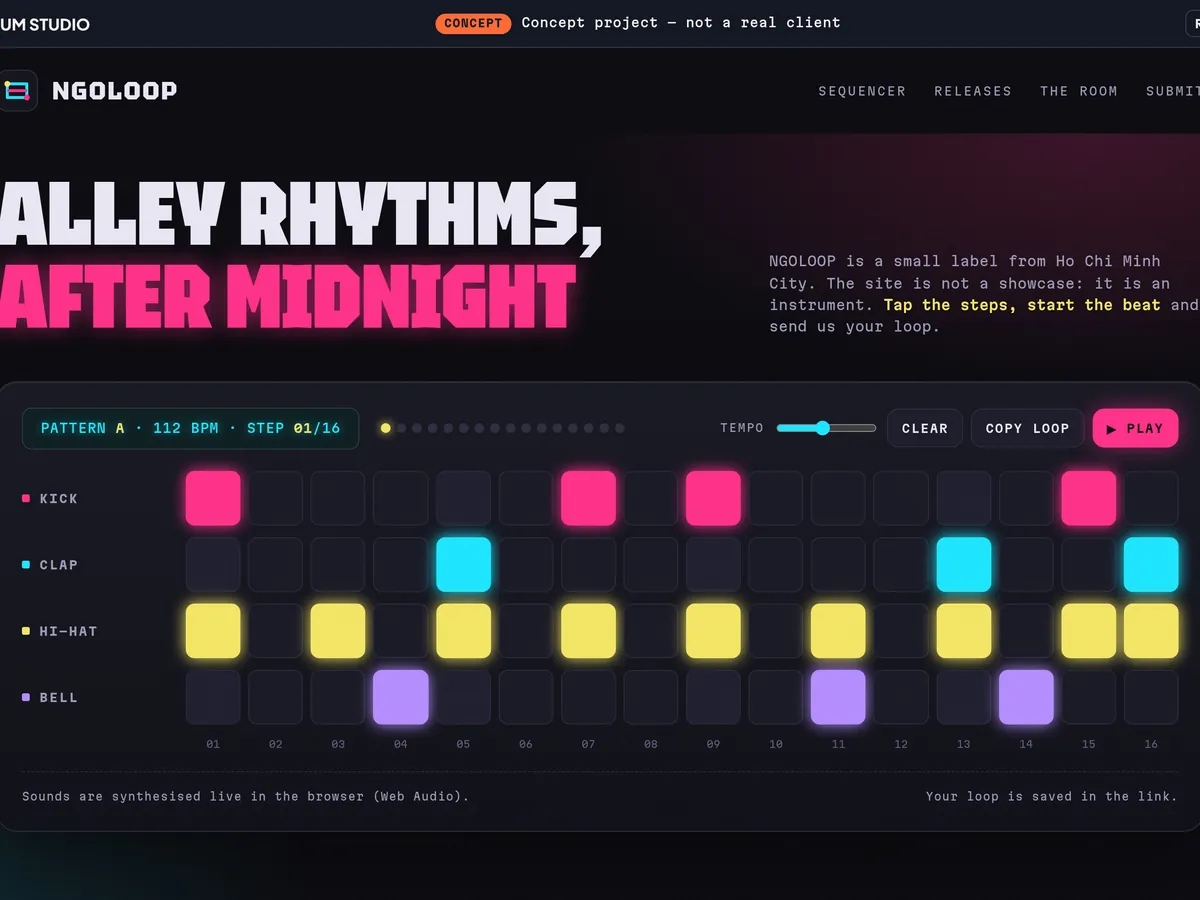Disable the Clap step 05 pad

[x=463, y=564]
